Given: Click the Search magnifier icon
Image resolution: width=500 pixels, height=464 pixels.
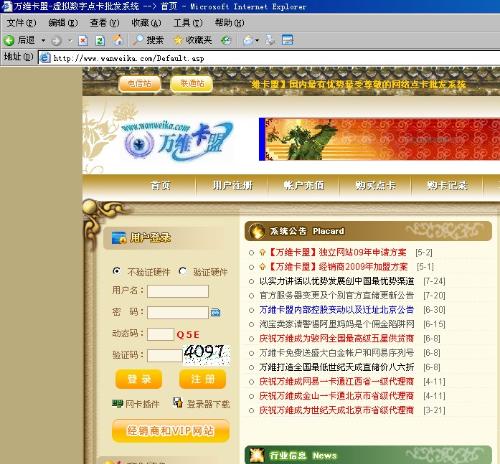Looking at the screenshot, I should [x=137, y=40].
